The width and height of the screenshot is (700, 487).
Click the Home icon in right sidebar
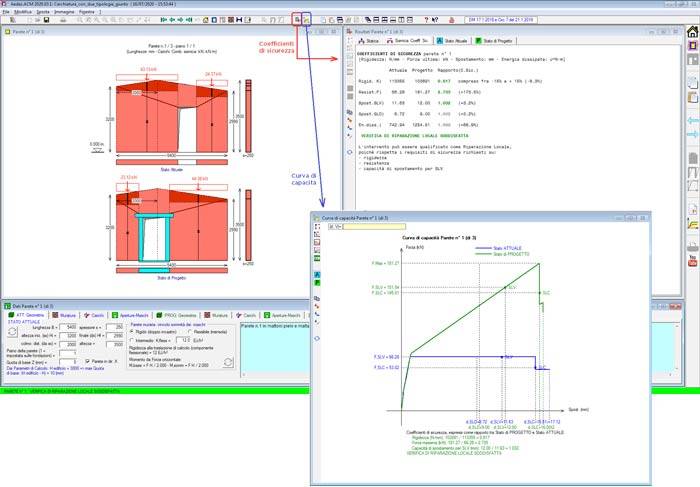click(x=692, y=32)
